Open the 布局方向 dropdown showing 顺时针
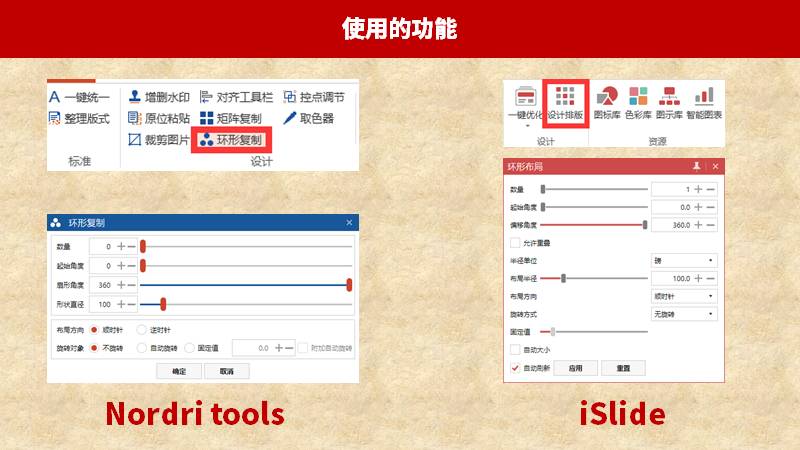The width and height of the screenshot is (800, 450). tap(684, 296)
